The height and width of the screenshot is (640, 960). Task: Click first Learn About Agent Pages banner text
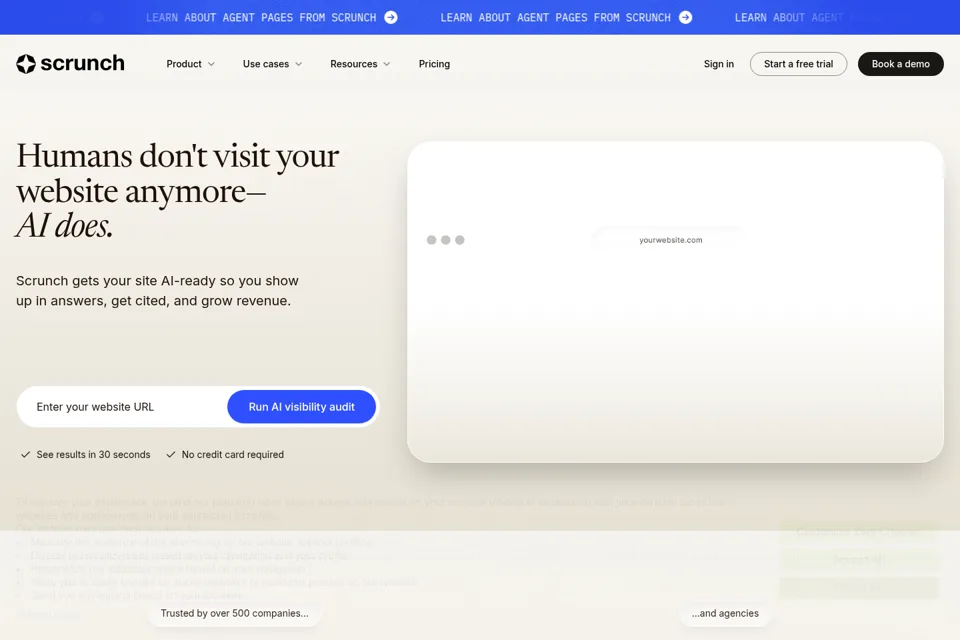coord(261,18)
